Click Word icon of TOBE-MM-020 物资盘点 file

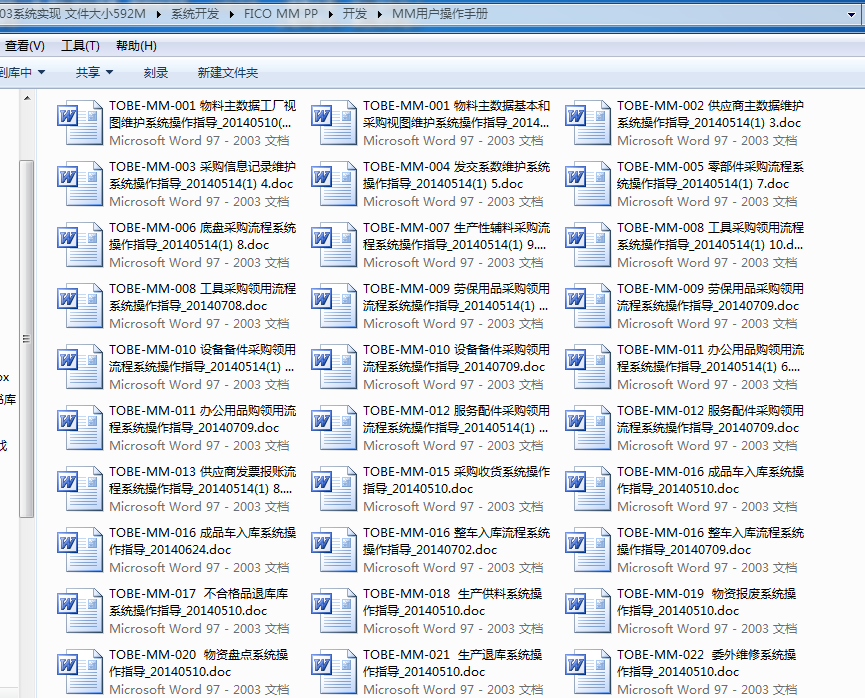coord(80,671)
